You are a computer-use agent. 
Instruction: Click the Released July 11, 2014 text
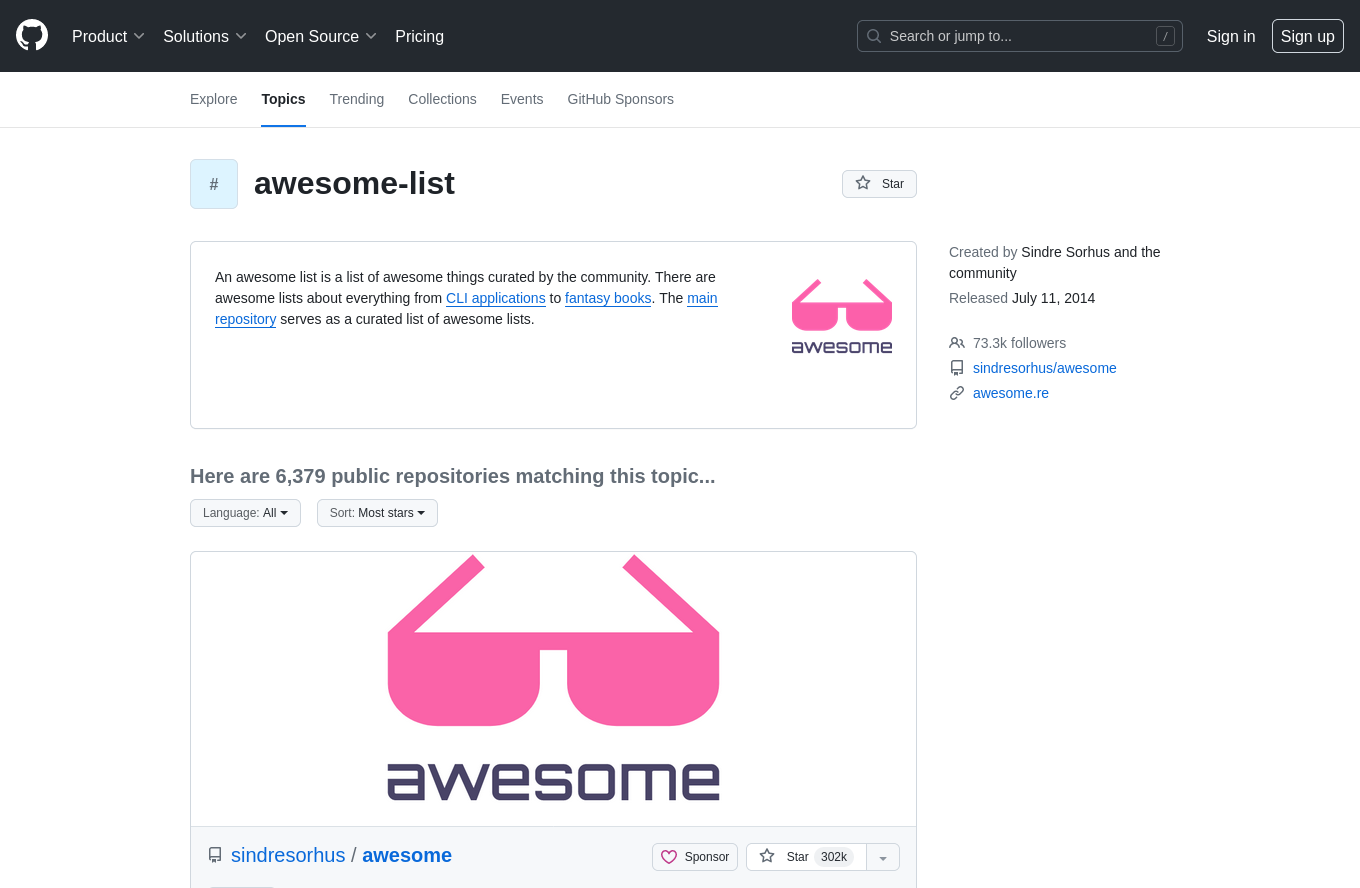pos(1022,298)
